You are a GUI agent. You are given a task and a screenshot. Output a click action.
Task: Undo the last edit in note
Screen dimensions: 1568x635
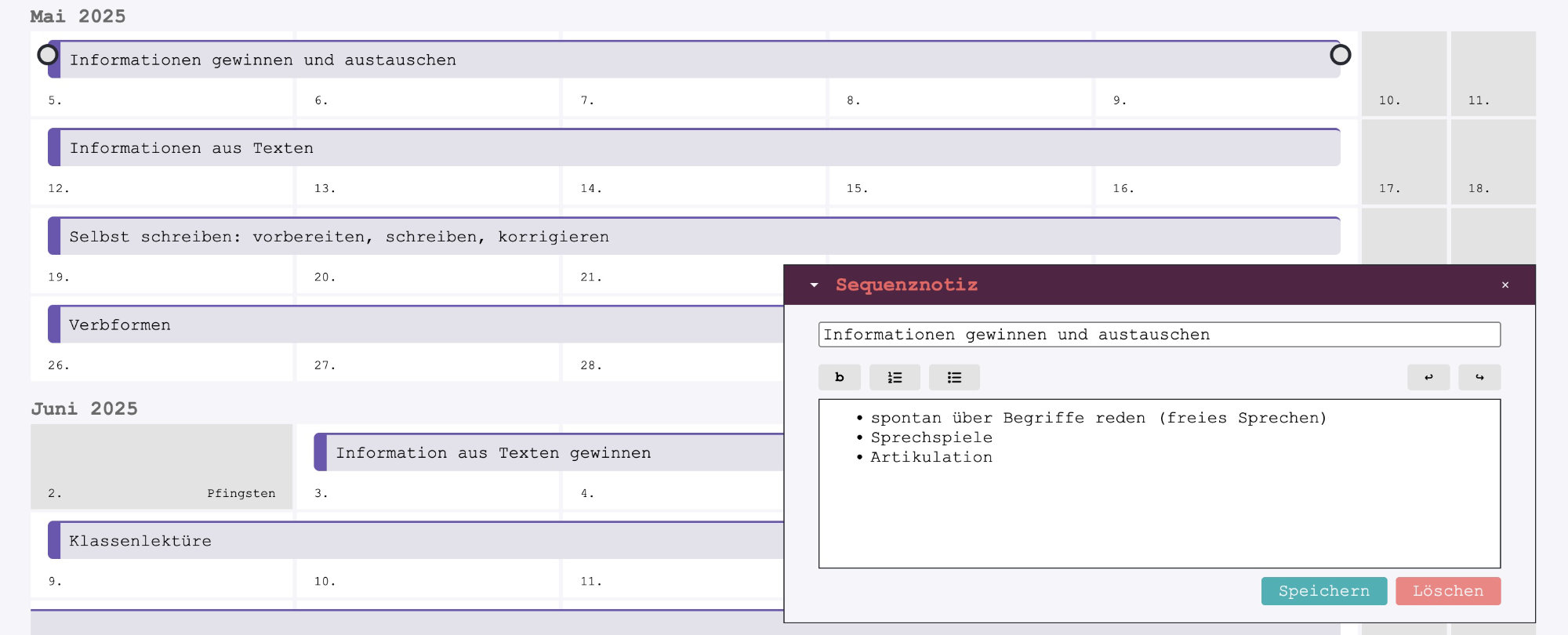1428,377
